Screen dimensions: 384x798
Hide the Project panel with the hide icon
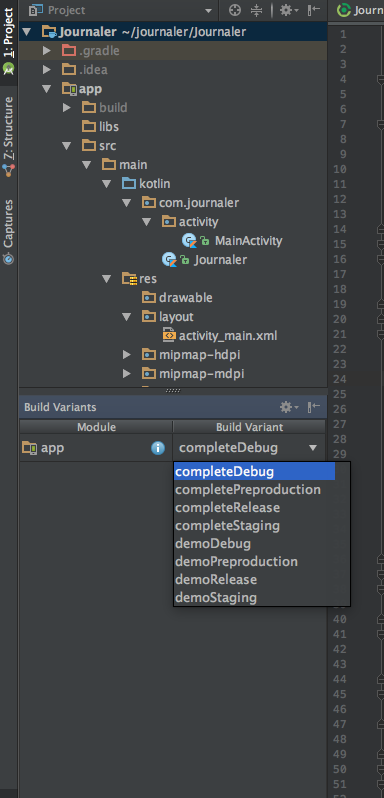314,10
